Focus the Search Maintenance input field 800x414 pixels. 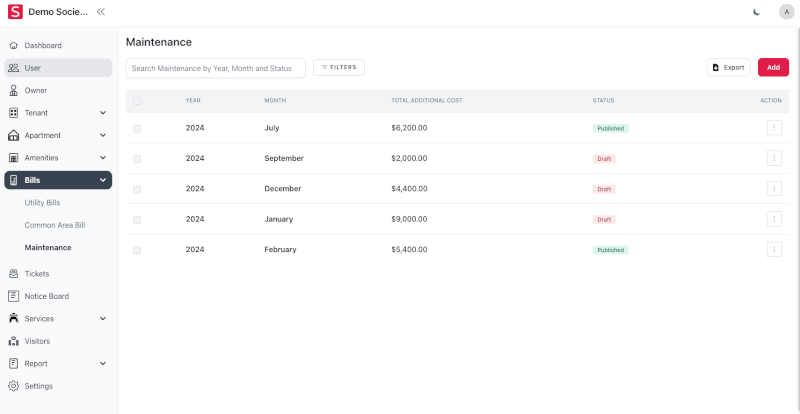click(x=215, y=68)
